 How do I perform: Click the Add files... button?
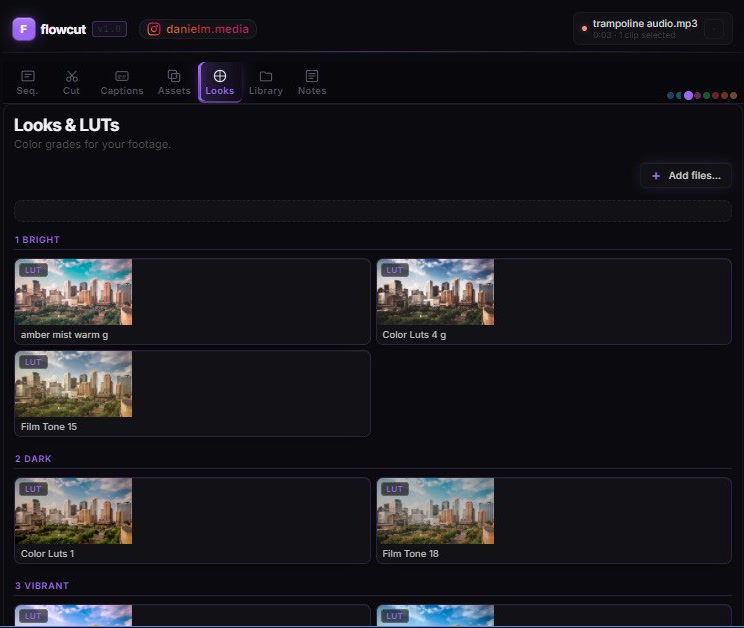click(686, 175)
